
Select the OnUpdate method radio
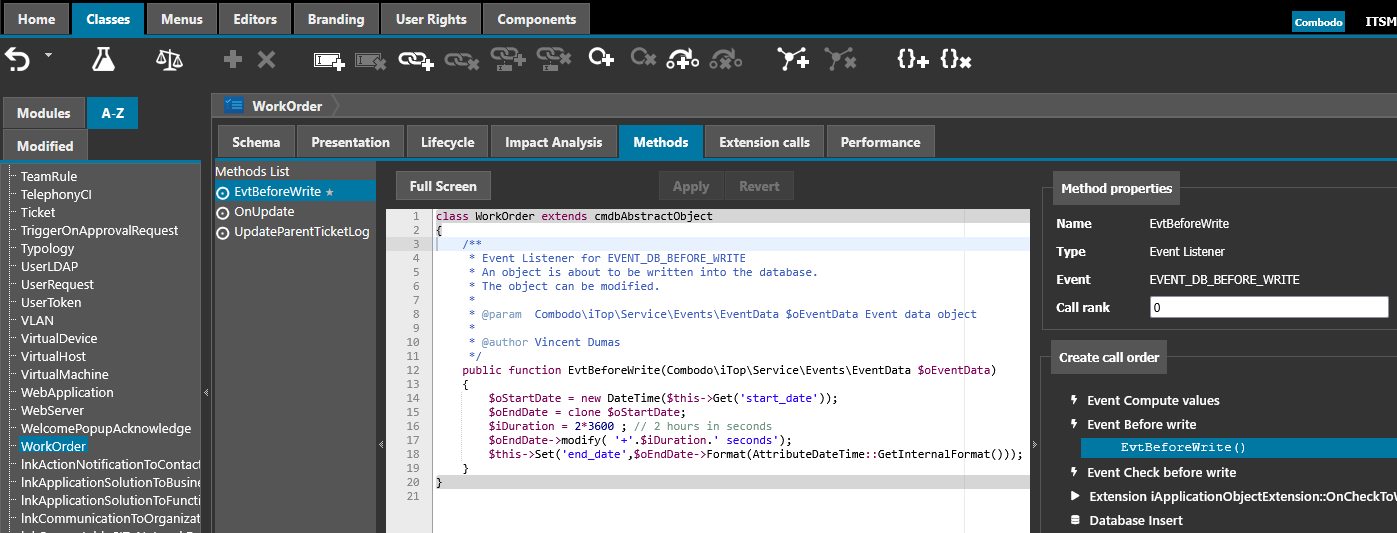click(x=223, y=212)
